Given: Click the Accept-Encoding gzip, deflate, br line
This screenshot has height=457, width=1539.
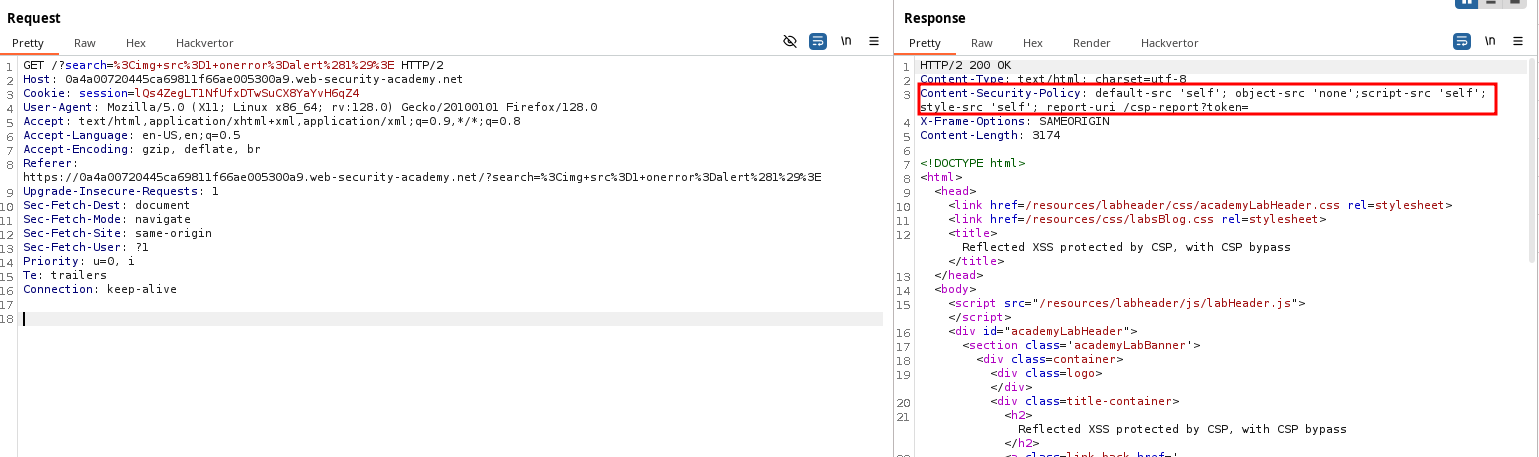Looking at the screenshot, I should (x=141, y=149).
